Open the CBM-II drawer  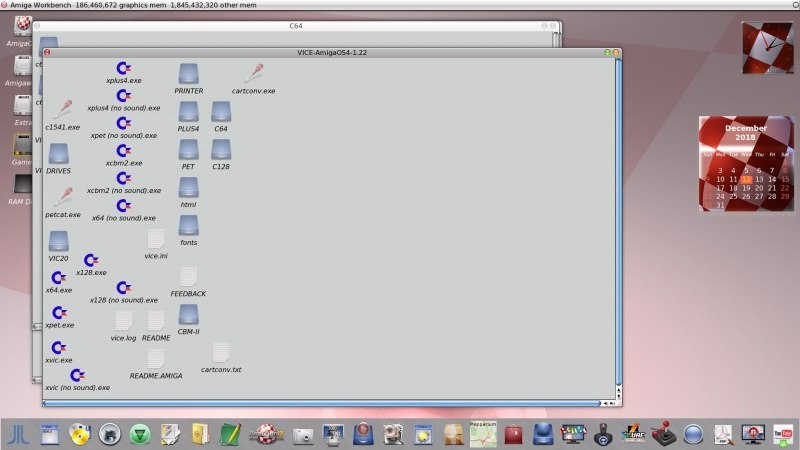[188, 315]
